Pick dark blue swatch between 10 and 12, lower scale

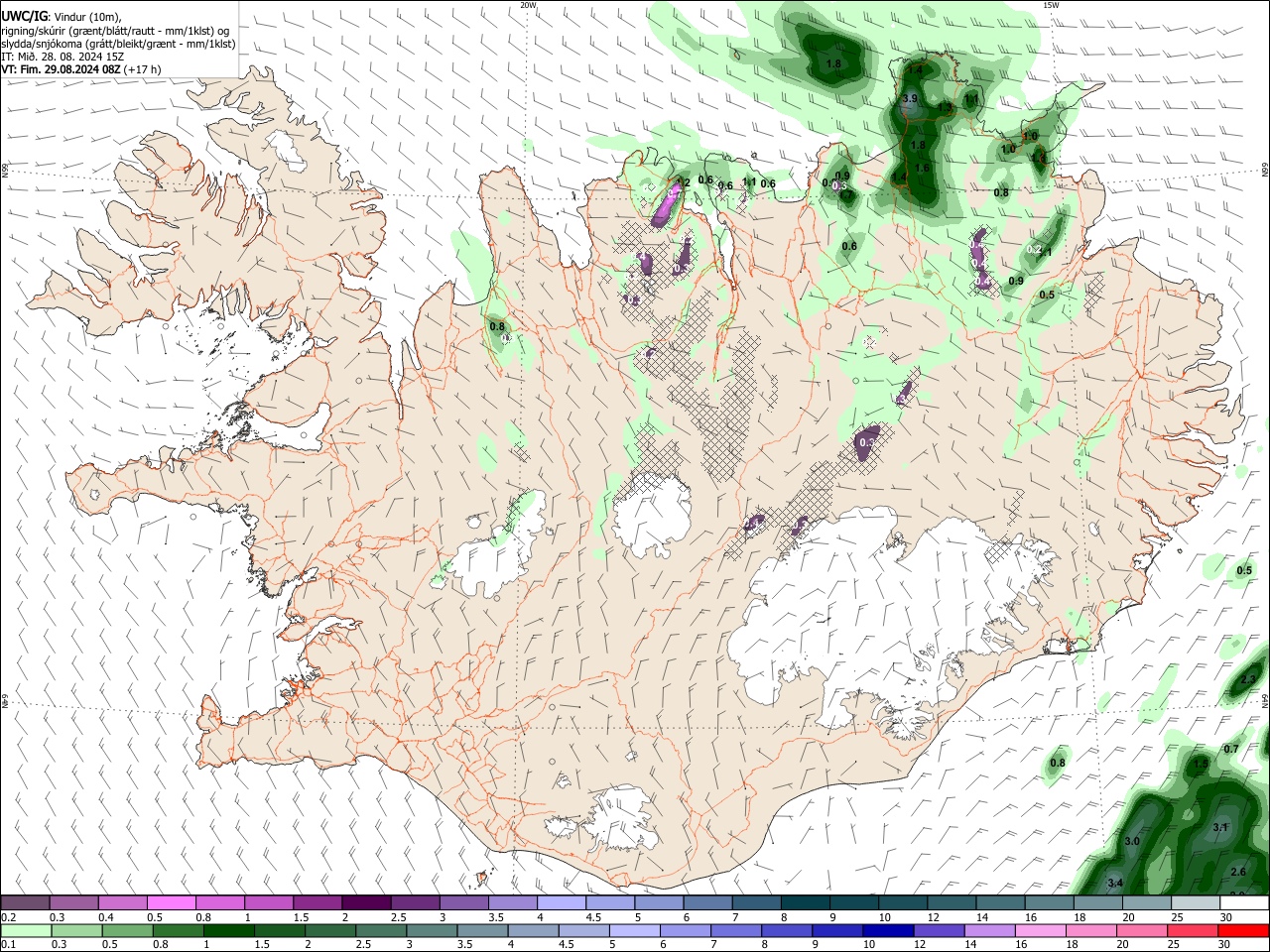(x=886, y=931)
